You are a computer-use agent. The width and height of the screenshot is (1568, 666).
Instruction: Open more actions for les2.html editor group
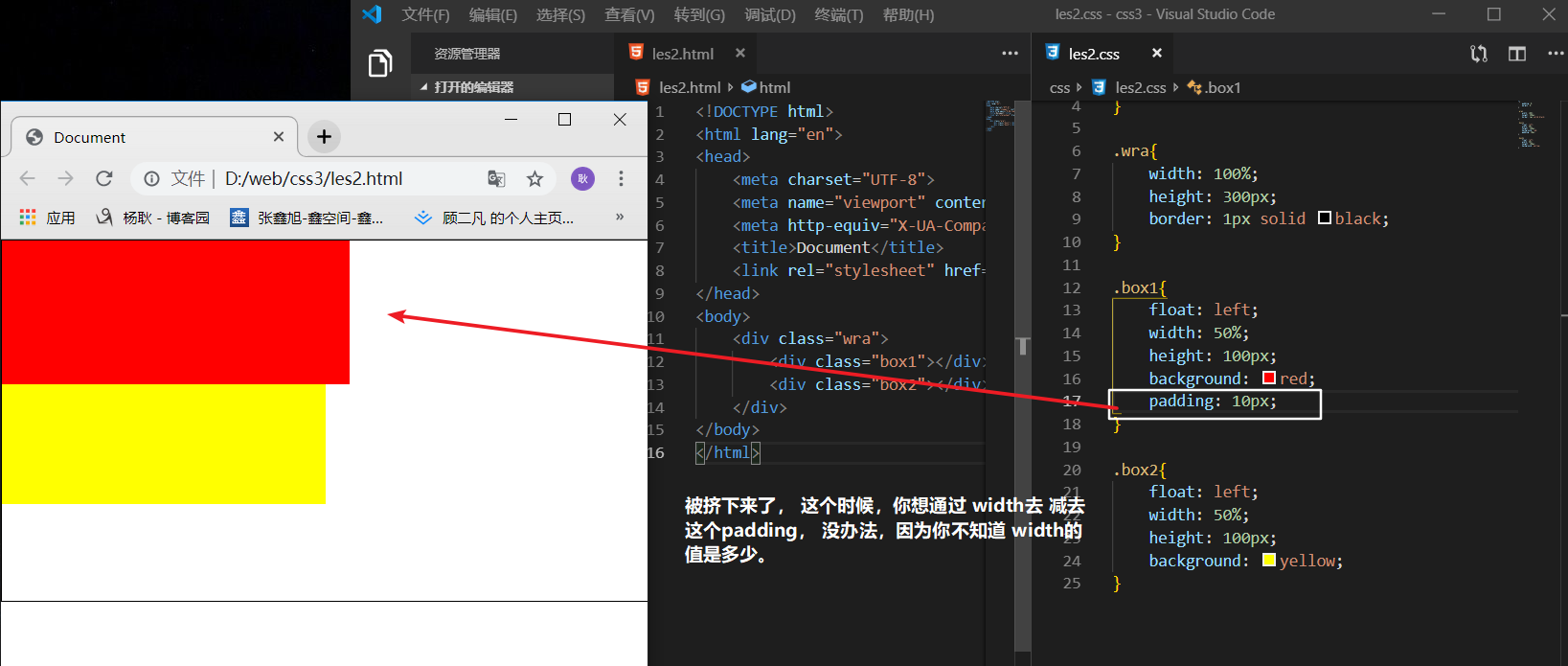point(1010,54)
